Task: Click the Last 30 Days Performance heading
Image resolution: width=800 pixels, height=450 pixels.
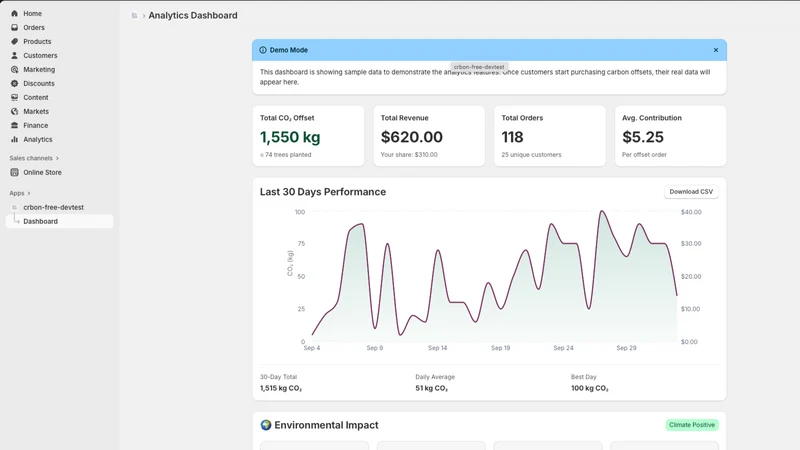Action: point(322,192)
